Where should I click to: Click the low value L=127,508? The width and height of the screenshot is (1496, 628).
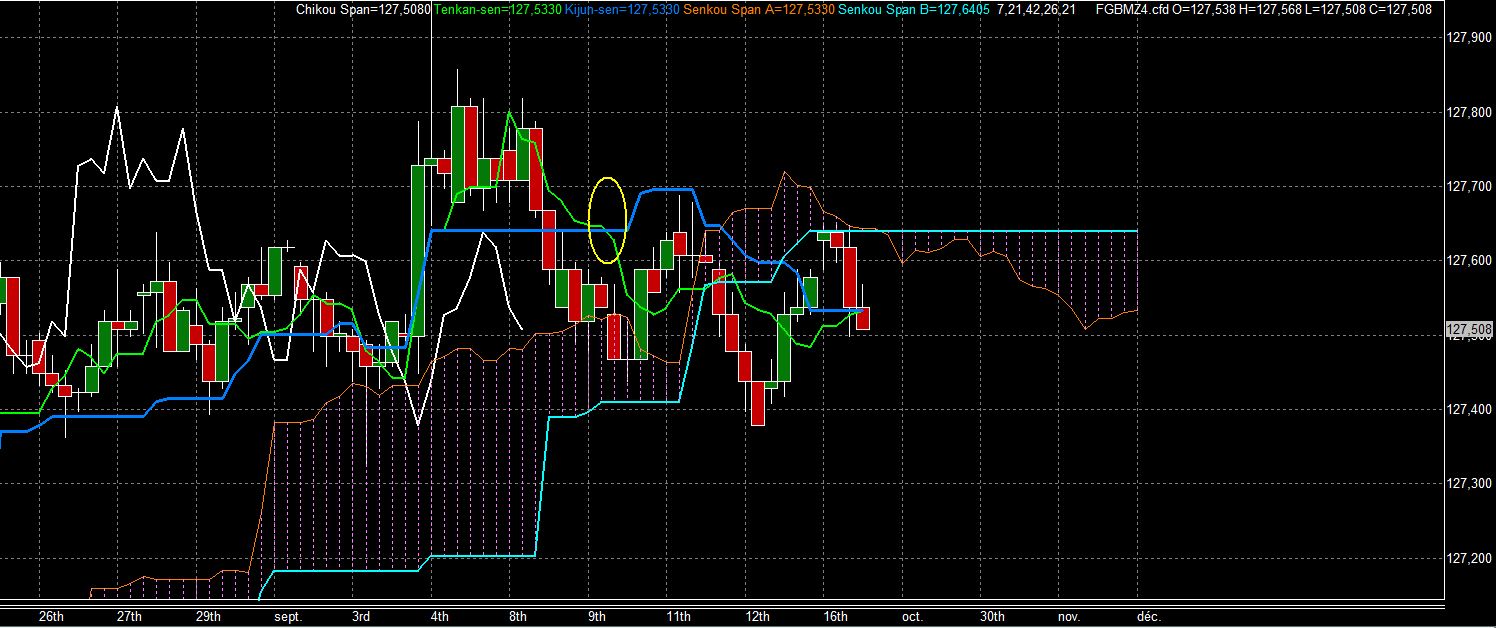coord(1337,10)
